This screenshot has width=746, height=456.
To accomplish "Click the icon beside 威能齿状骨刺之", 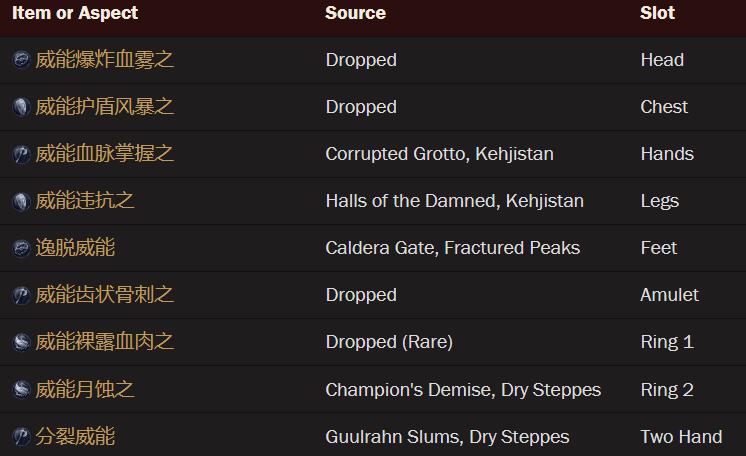I will pyautogui.click(x=21, y=295).
